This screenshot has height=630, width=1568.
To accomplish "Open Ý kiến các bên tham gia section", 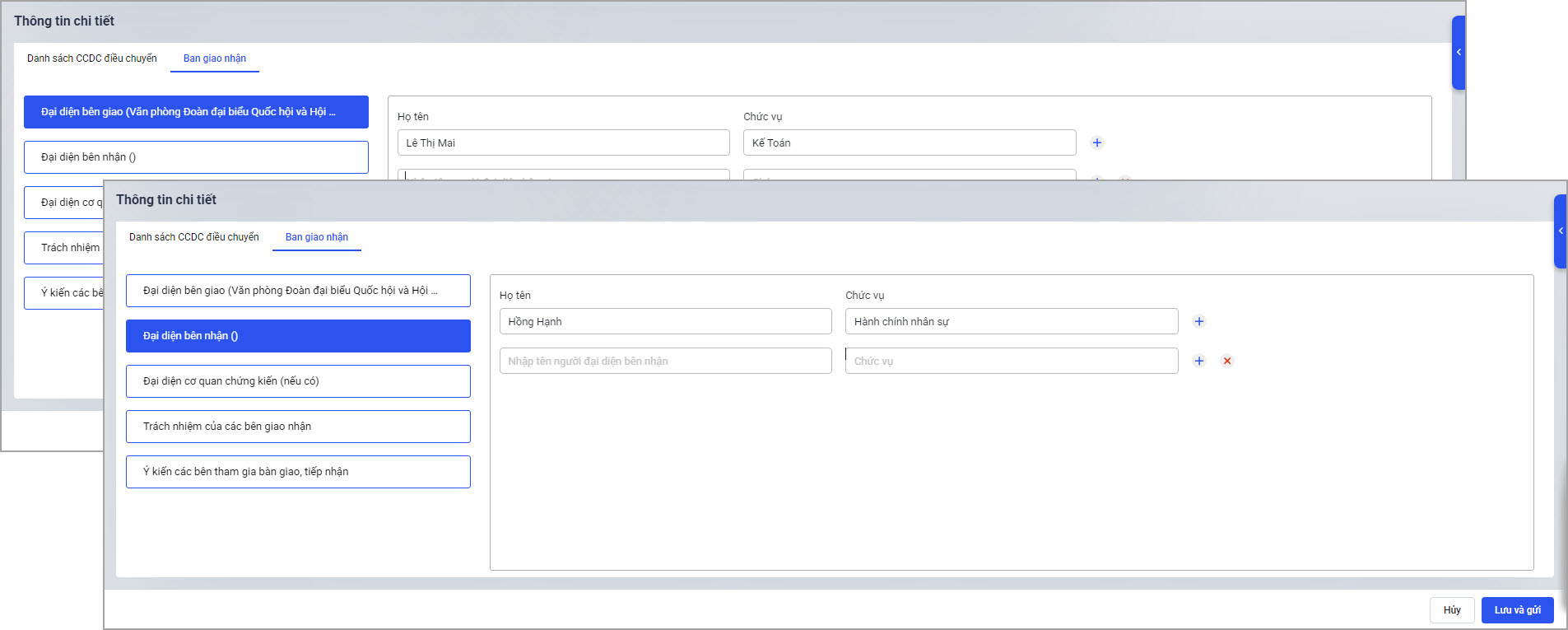I will pyautogui.click(x=298, y=472).
